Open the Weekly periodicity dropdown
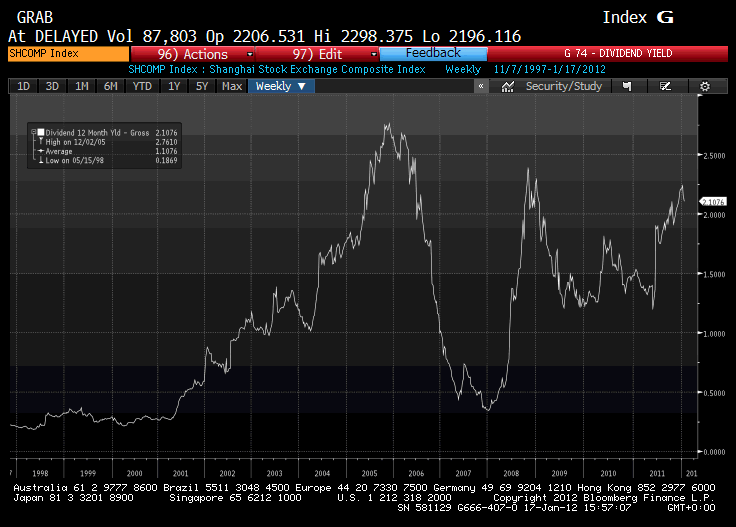 (281, 86)
